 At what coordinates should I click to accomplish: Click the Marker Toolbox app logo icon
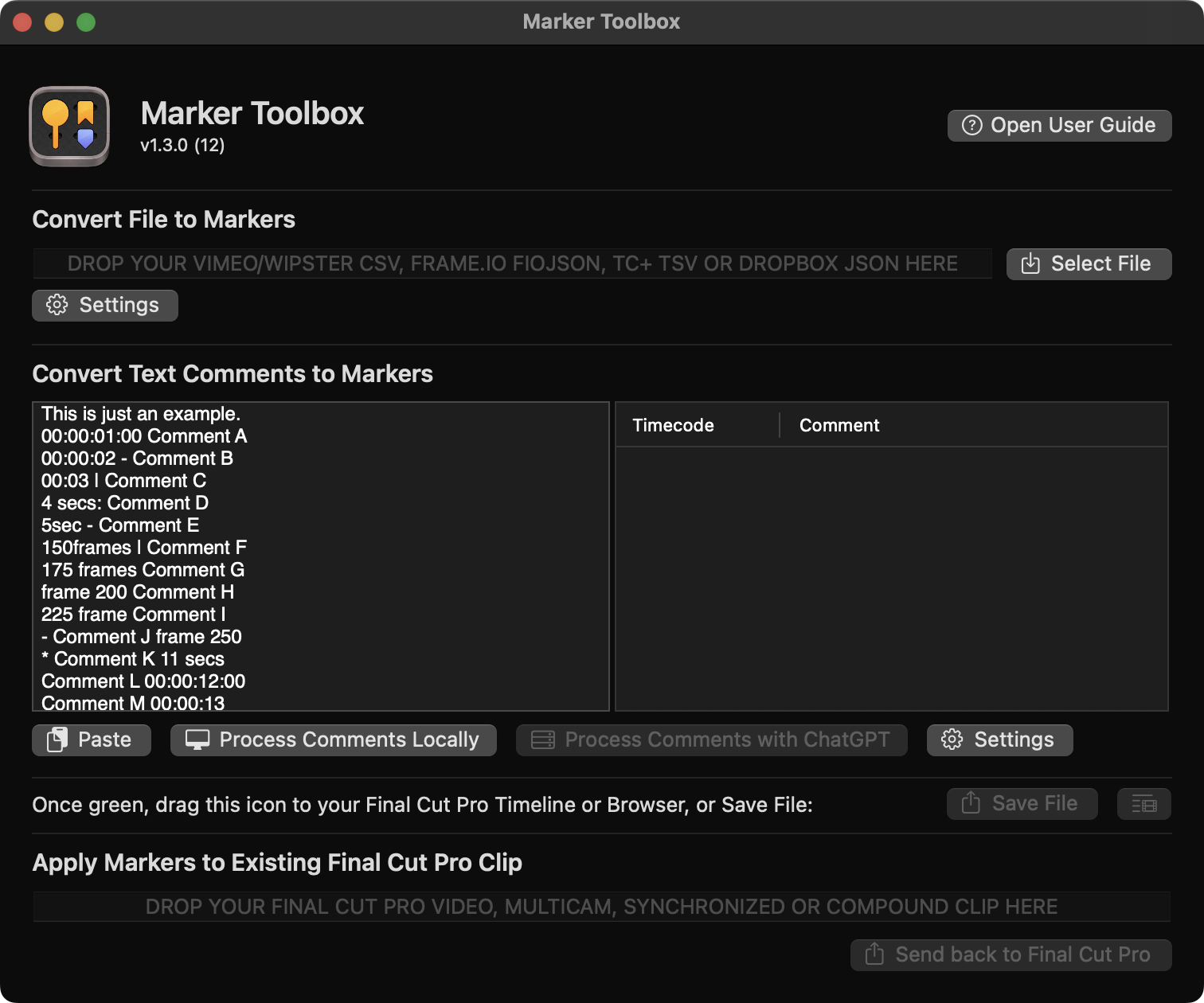69,126
